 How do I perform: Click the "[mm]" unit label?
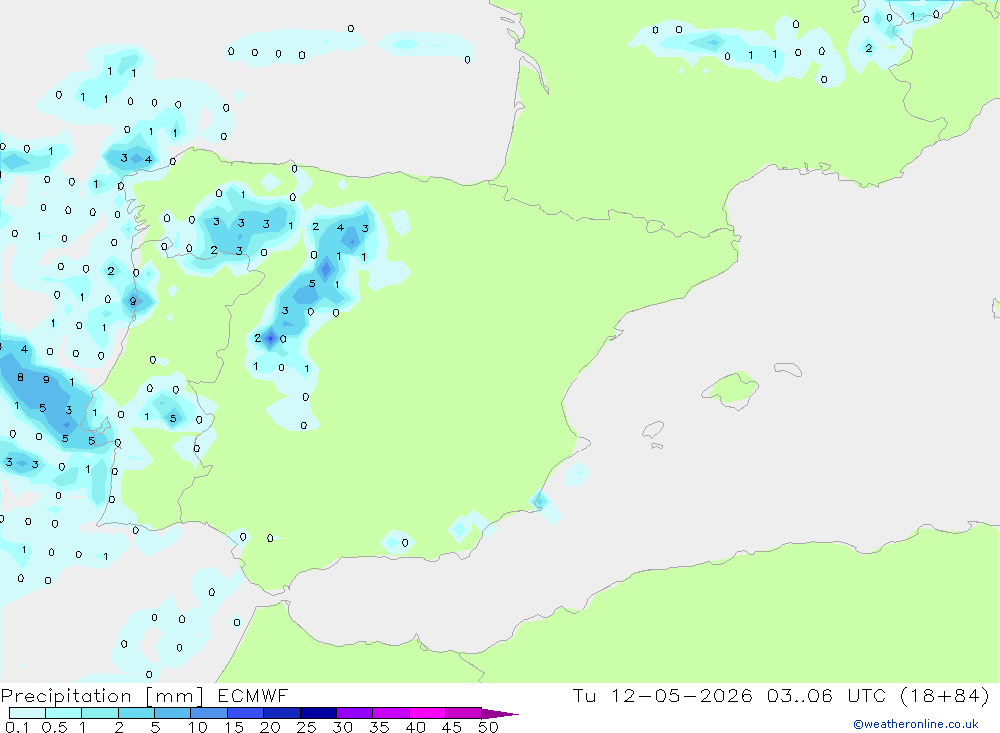click(175, 696)
